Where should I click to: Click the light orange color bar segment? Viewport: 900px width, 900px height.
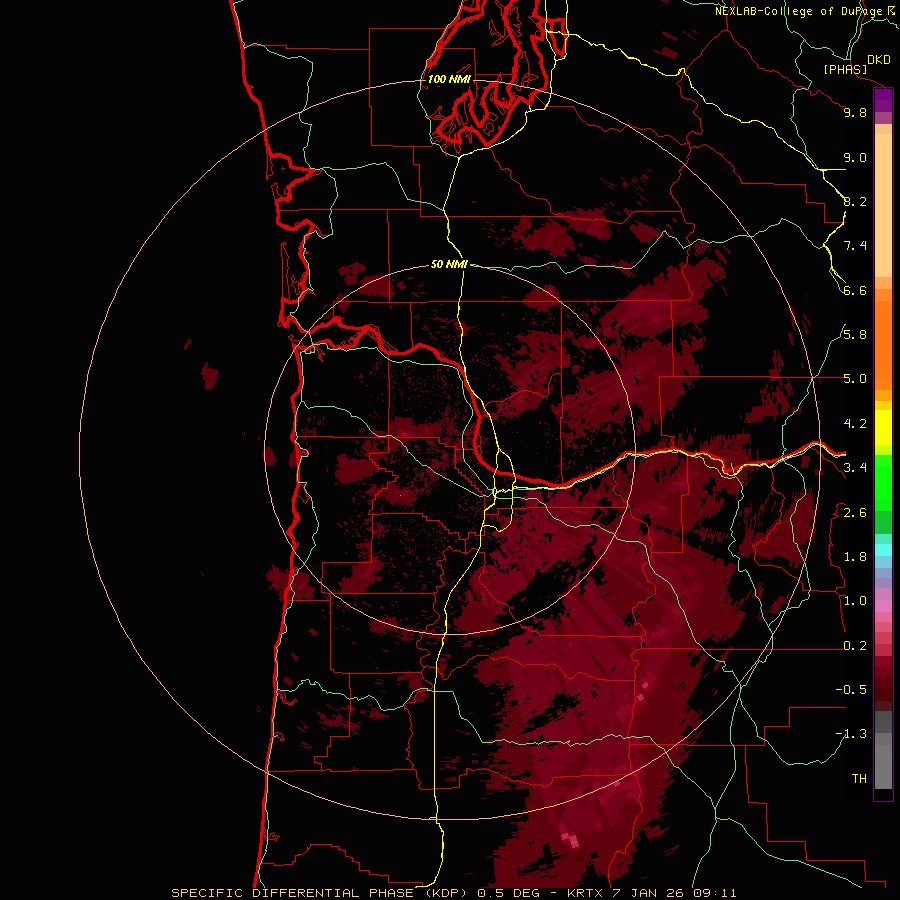[883, 205]
